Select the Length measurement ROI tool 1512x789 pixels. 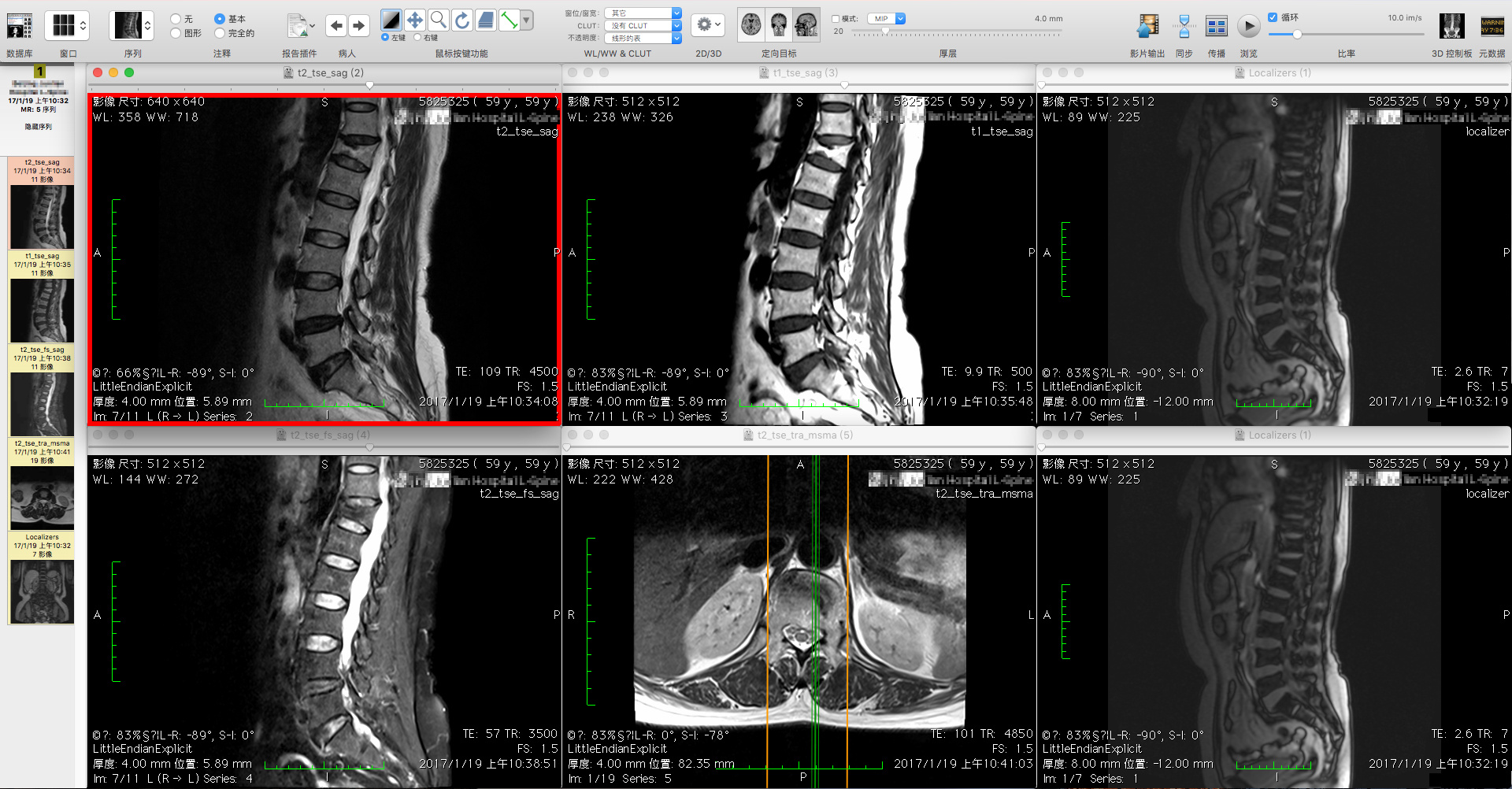510,20
